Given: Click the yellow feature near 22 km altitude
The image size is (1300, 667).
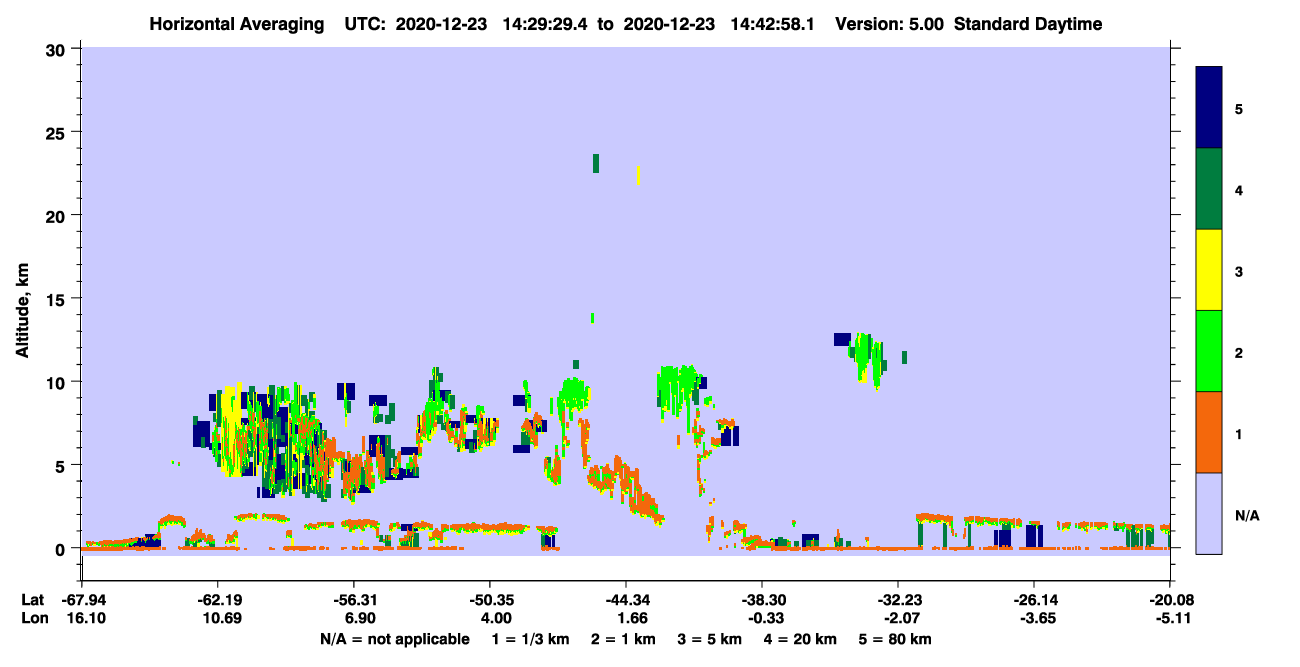Looking at the screenshot, I should pyautogui.click(x=638, y=175).
